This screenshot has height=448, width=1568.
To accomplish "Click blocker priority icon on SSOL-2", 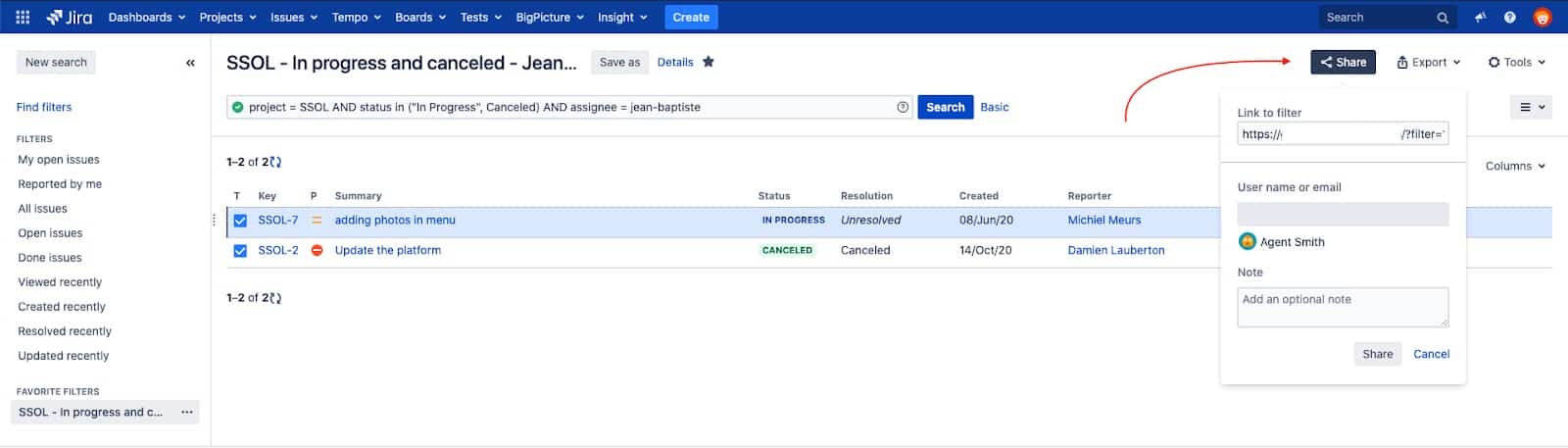I will click(317, 250).
